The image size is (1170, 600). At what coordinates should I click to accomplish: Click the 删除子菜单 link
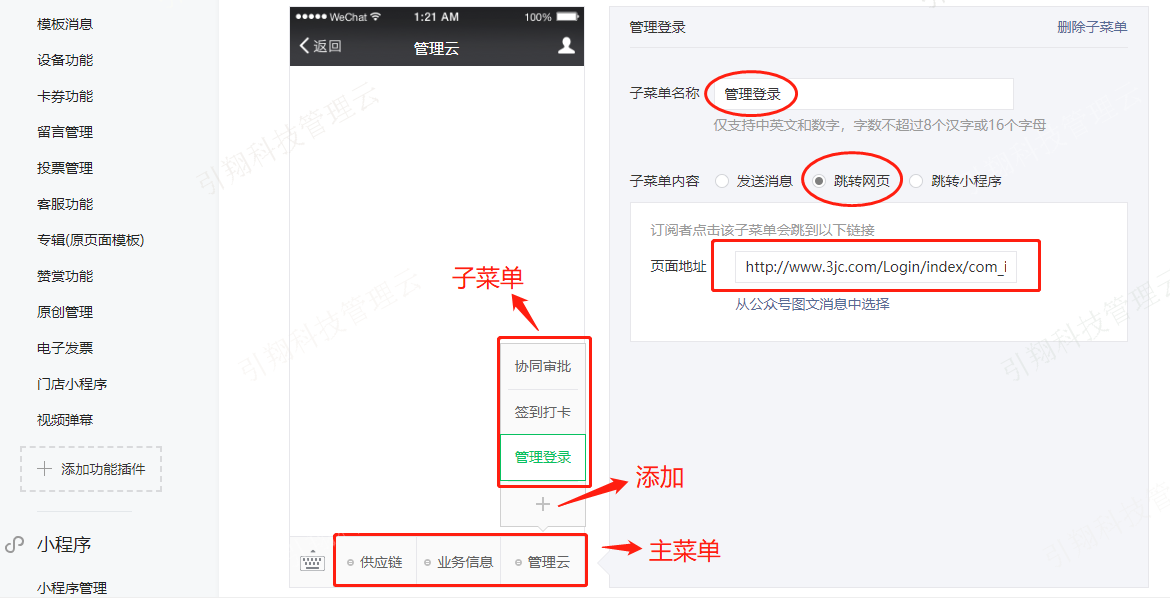[x=1092, y=27]
